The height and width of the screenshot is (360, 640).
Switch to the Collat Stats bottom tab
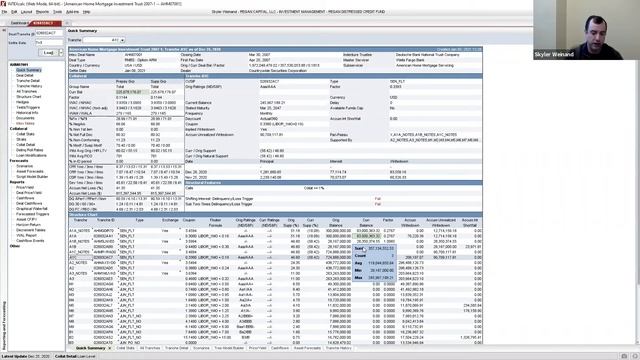126,348
